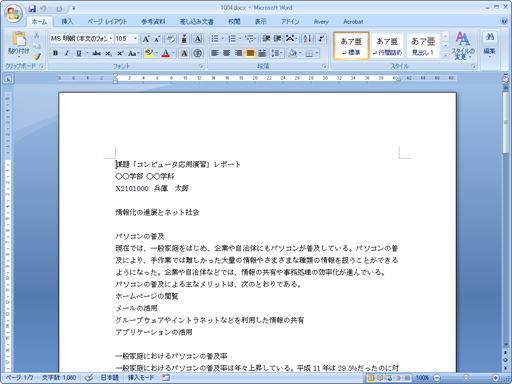Click the Paste (貼り付け) clipboard icon

[x=19, y=38]
